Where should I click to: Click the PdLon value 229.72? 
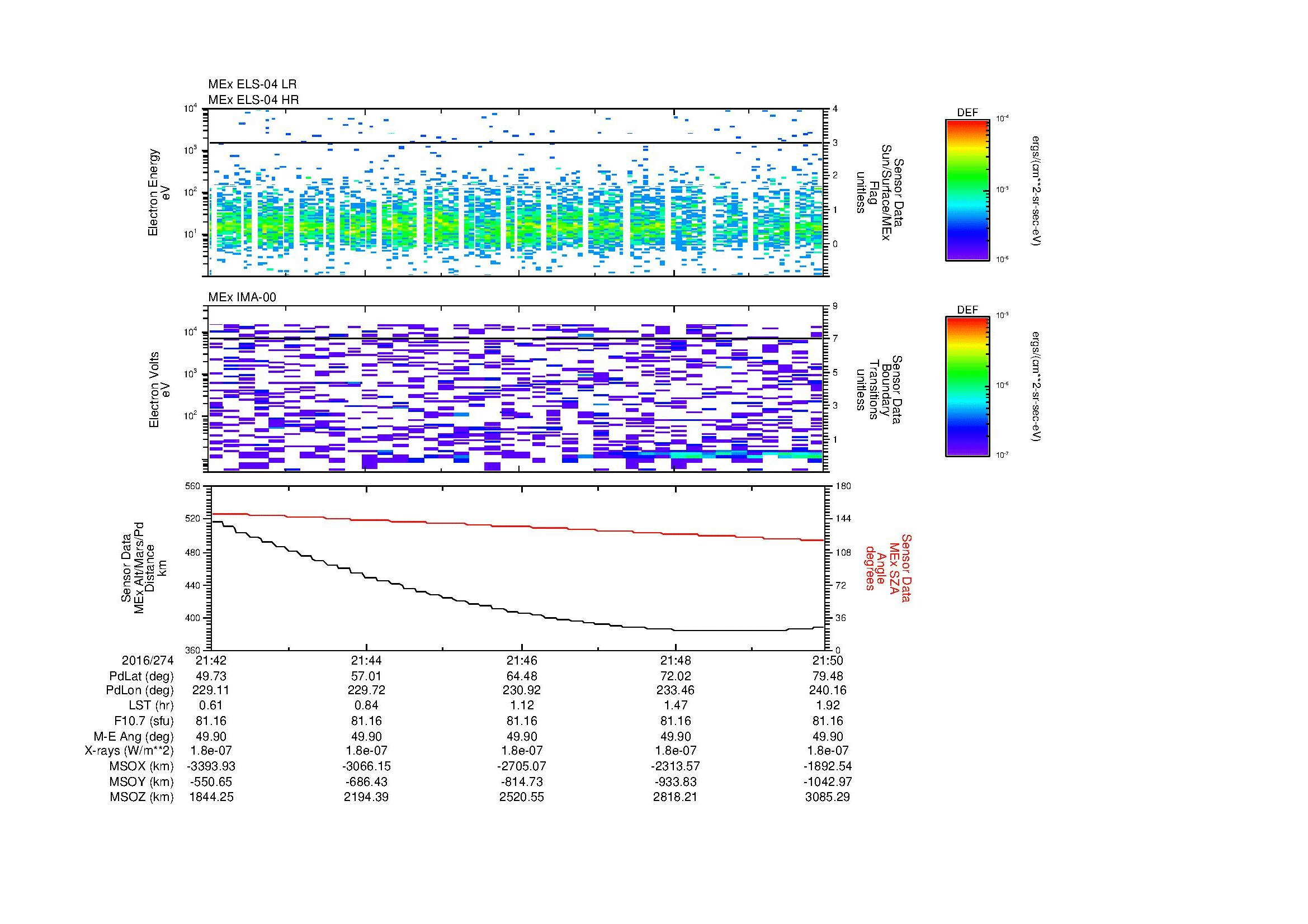click(x=366, y=690)
